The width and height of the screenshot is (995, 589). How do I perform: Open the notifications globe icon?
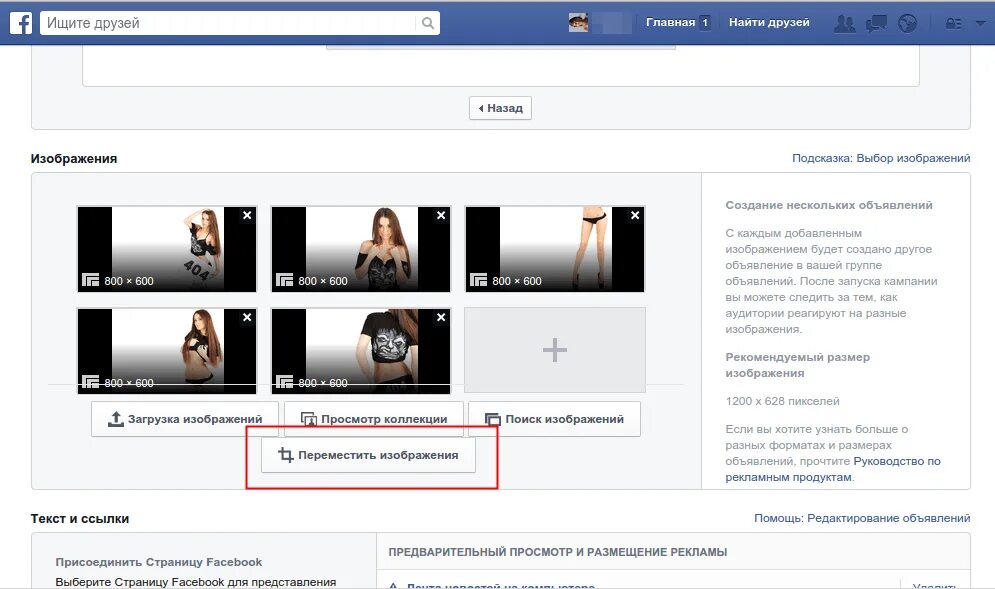click(907, 23)
